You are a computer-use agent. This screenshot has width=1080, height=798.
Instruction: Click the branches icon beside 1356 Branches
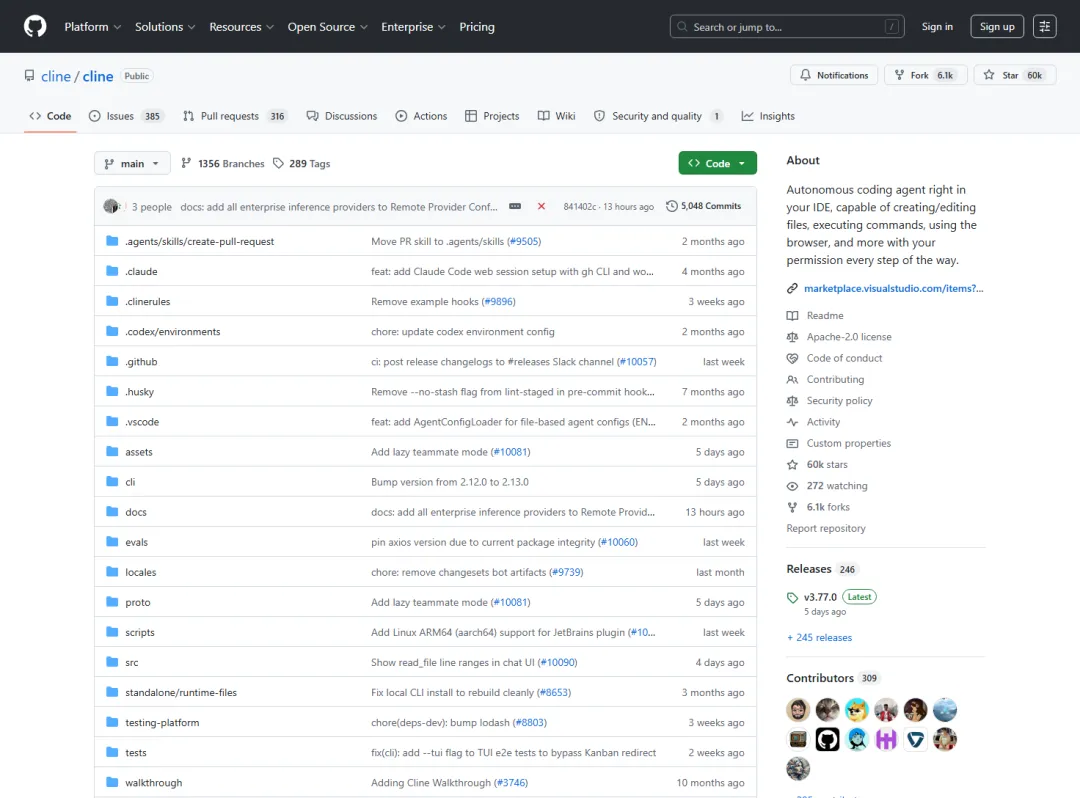(186, 163)
